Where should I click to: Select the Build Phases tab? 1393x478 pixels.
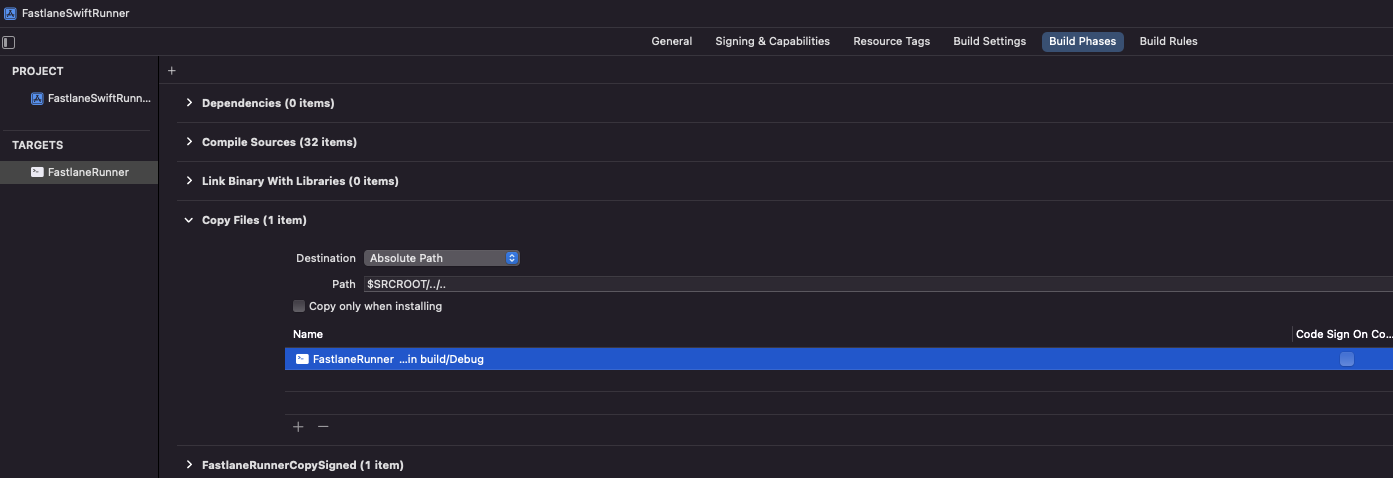point(1082,41)
